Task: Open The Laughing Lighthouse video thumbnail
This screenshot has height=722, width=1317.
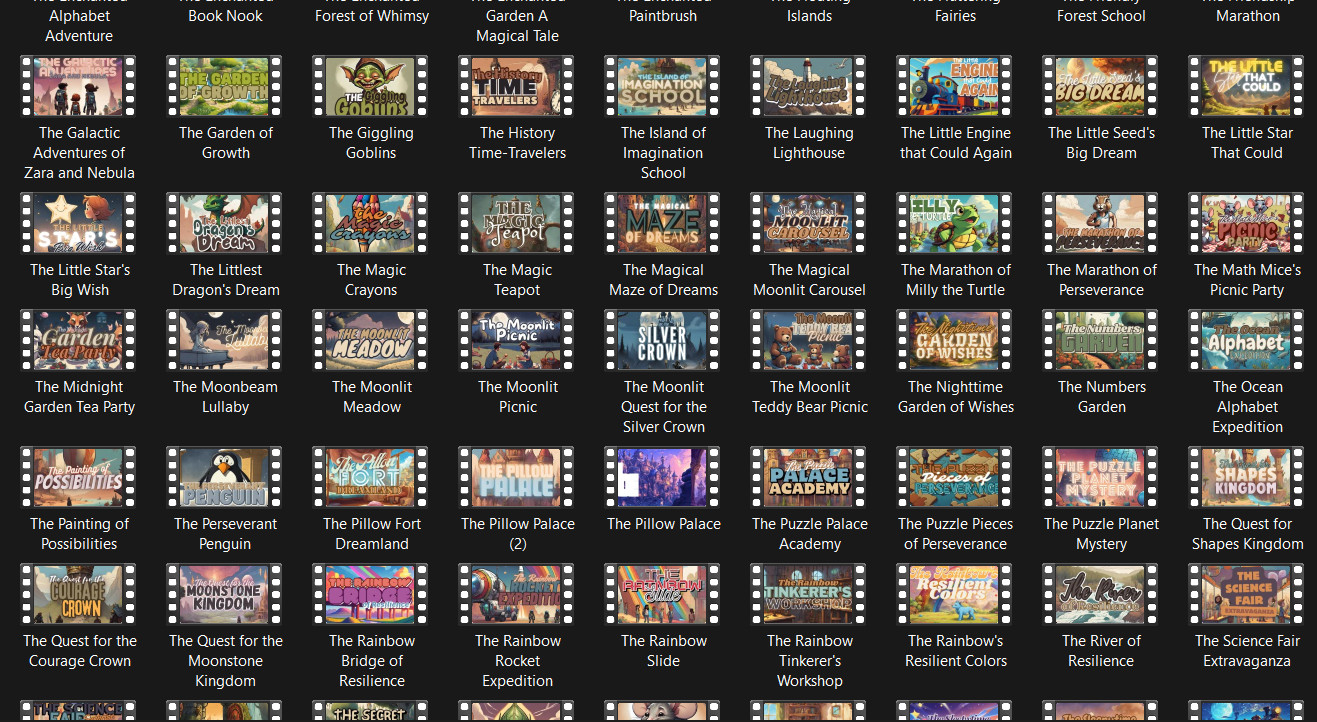Action: [x=809, y=87]
